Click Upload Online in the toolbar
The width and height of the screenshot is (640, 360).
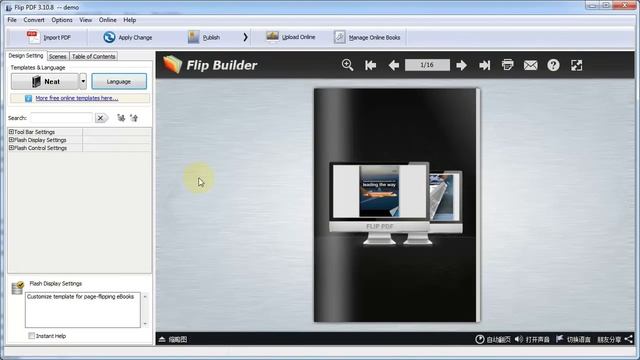290,37
